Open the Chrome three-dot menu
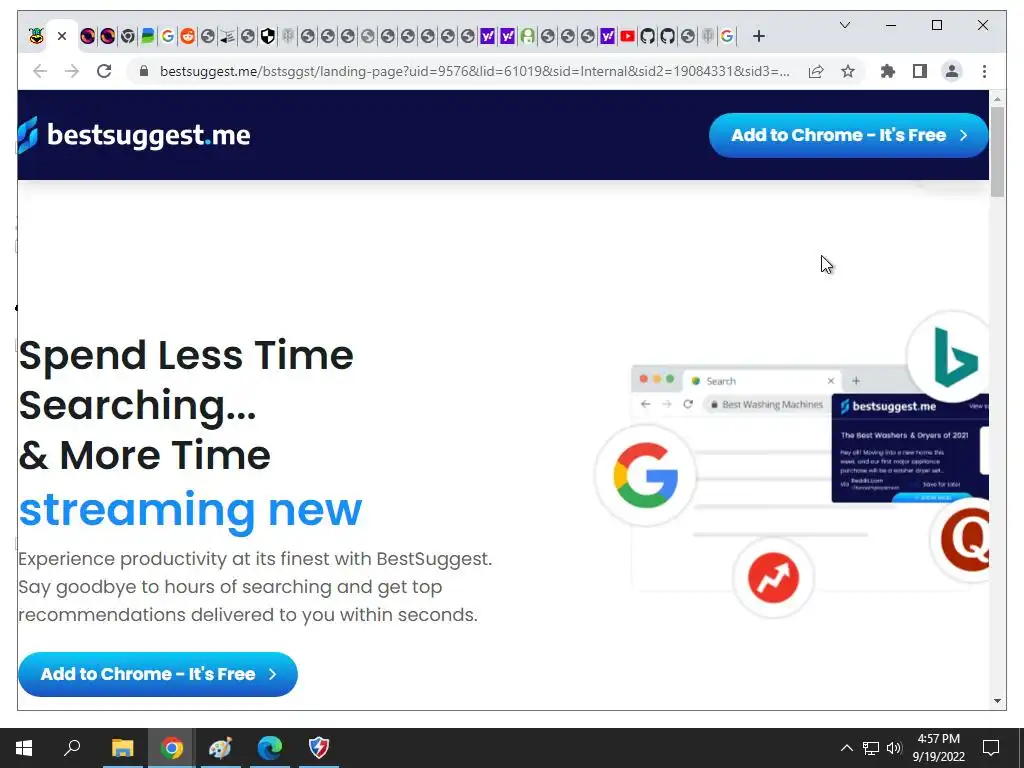 tap(984, 71)
